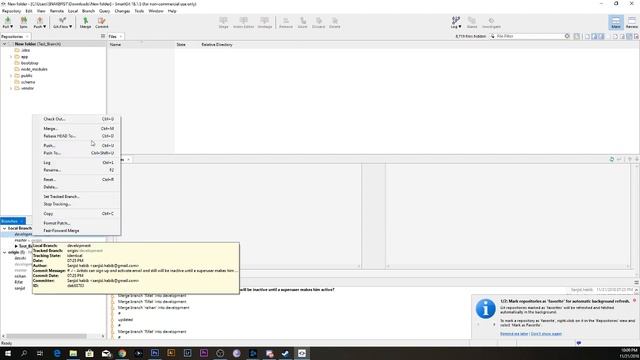The height and width of the screenshot is (360, 640).
Task: Open the Windows Start button
Action: tap(7, 353)
